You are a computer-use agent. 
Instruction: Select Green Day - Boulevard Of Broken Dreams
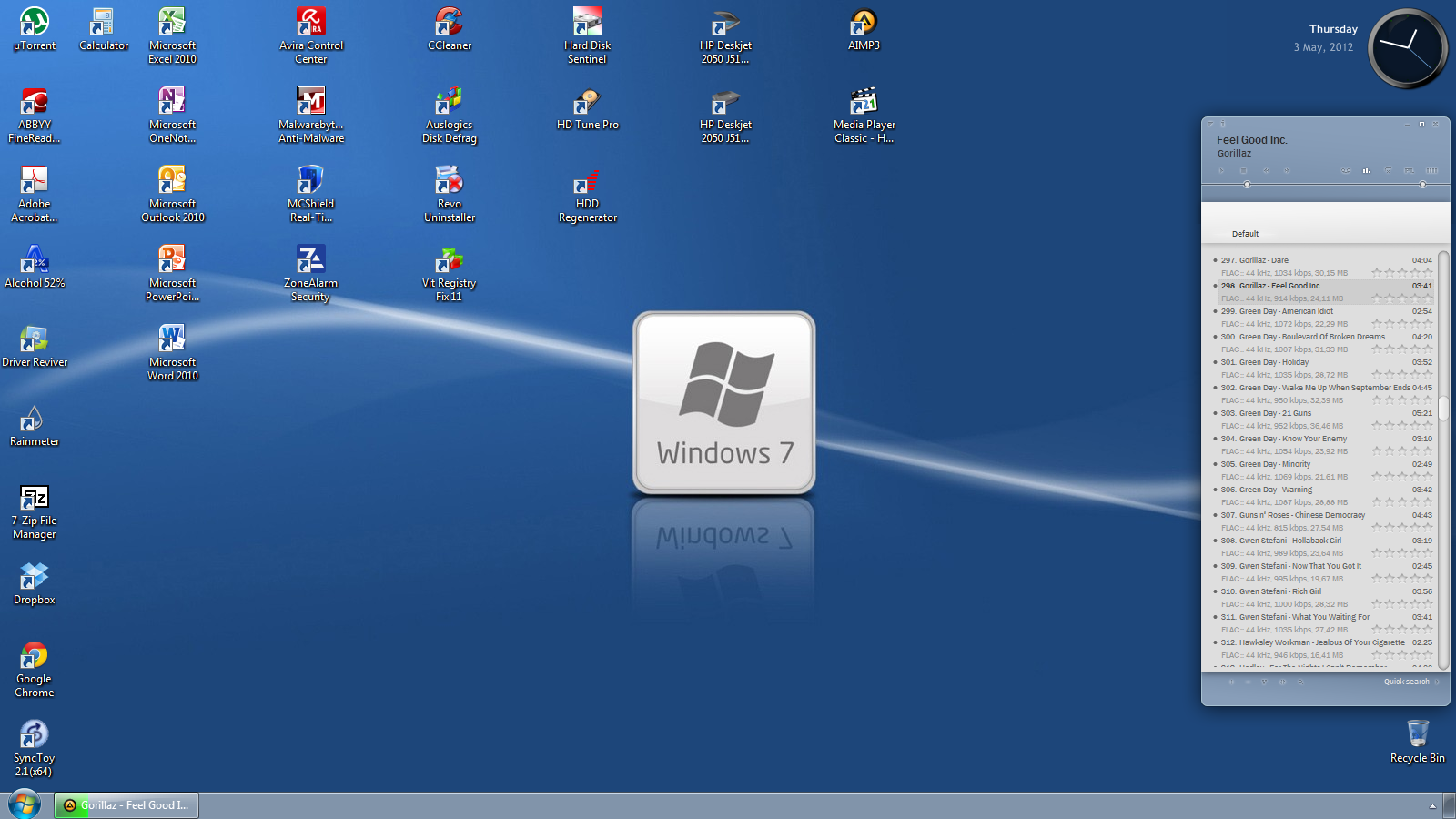(1322, 342)
